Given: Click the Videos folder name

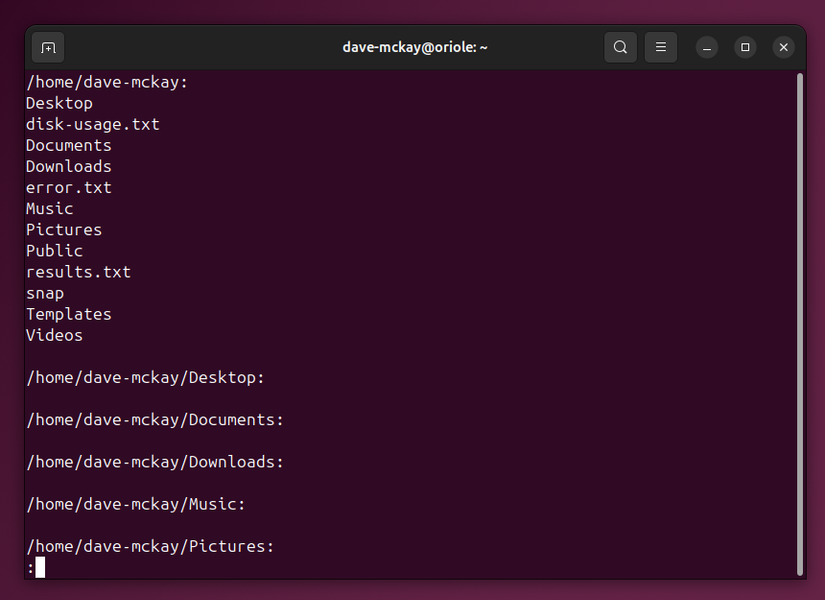Looking at the screenshot, I should click(54, 334).
